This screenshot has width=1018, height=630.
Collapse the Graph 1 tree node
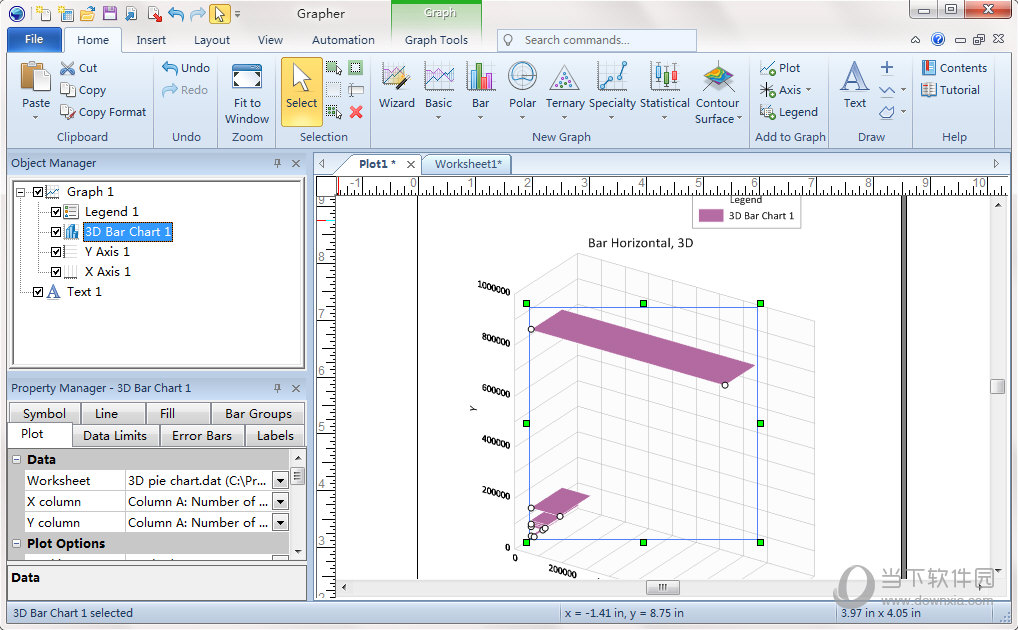click(21, 192)
